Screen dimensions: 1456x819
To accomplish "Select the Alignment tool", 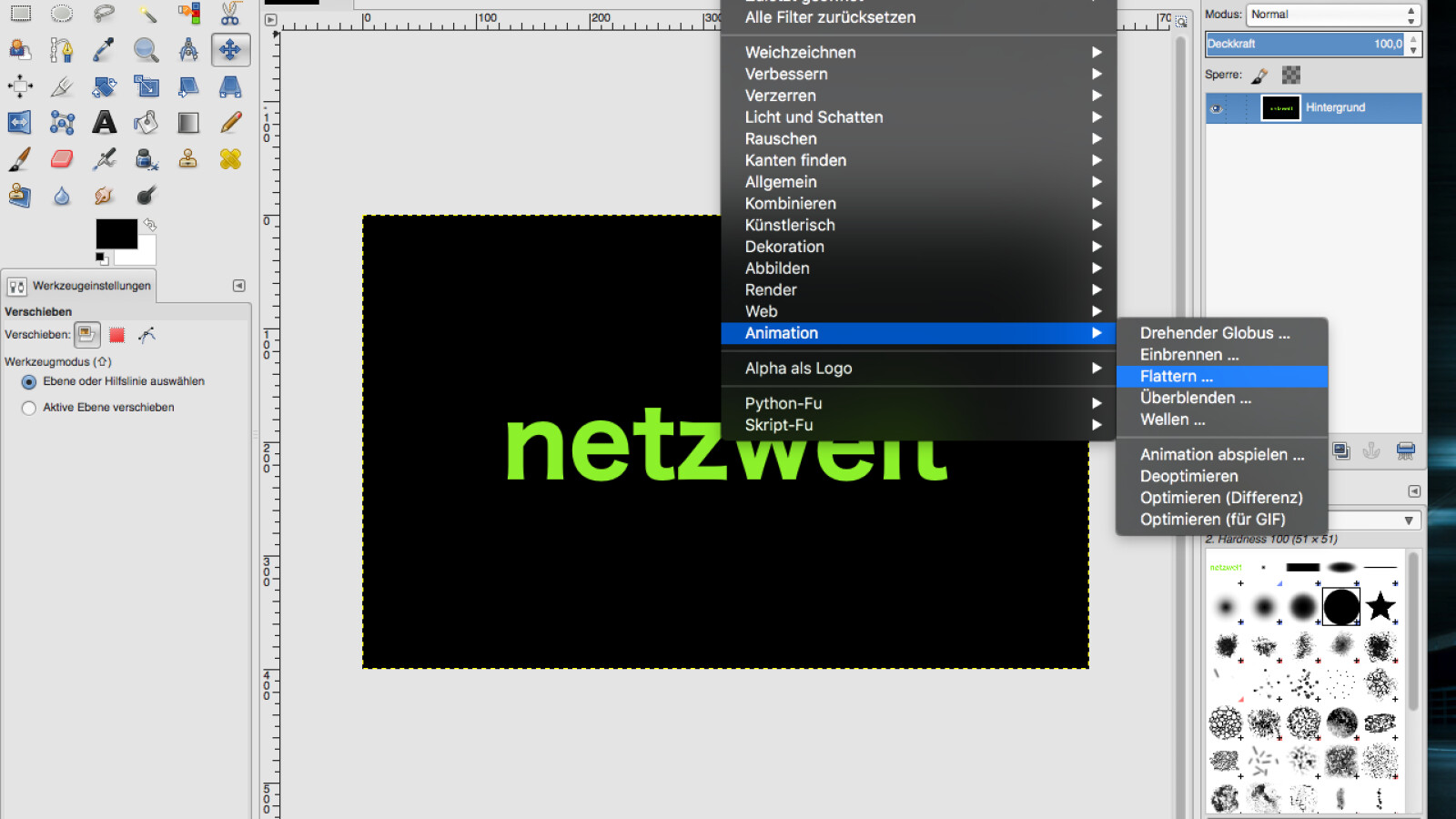I will point(20,86).
